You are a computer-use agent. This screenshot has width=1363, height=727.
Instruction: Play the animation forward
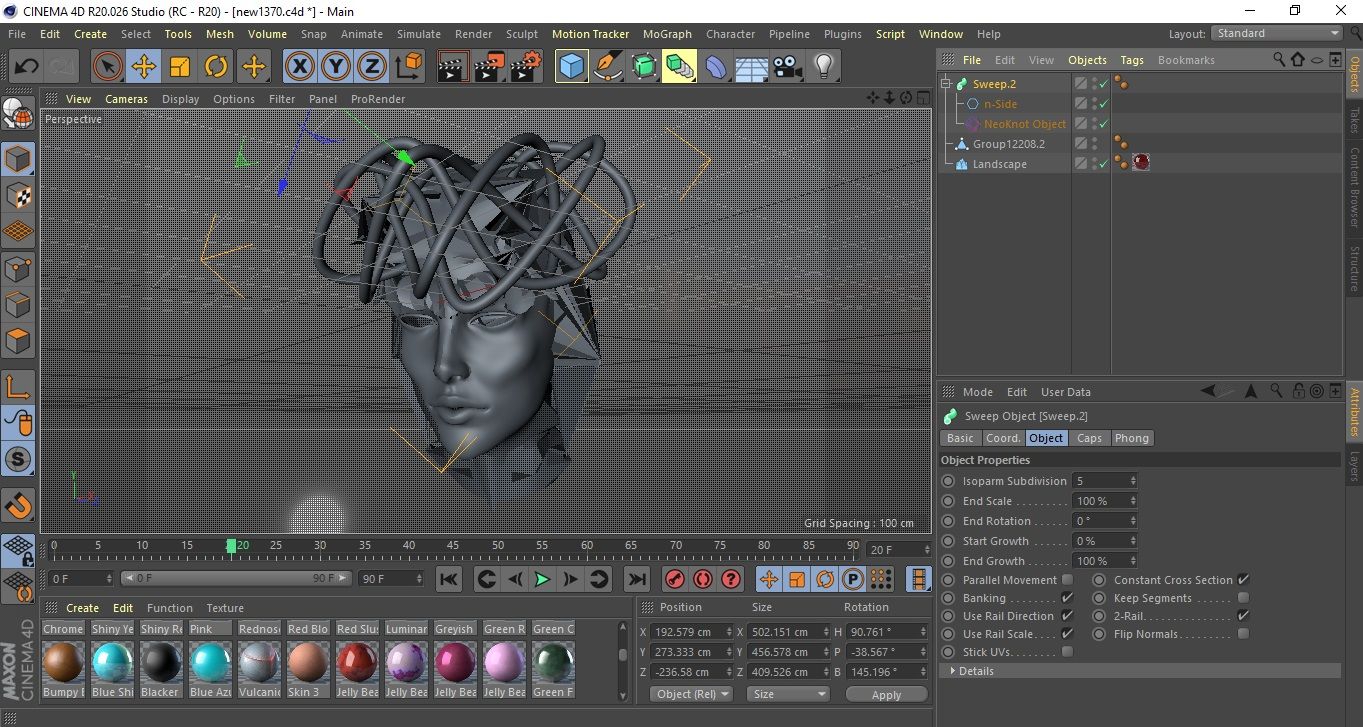click(x=542, y=579)
